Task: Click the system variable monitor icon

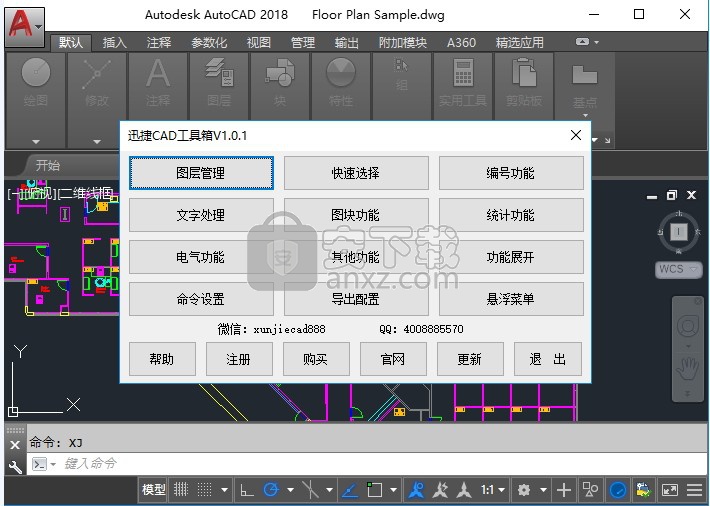Action: [x=643, y=490]
